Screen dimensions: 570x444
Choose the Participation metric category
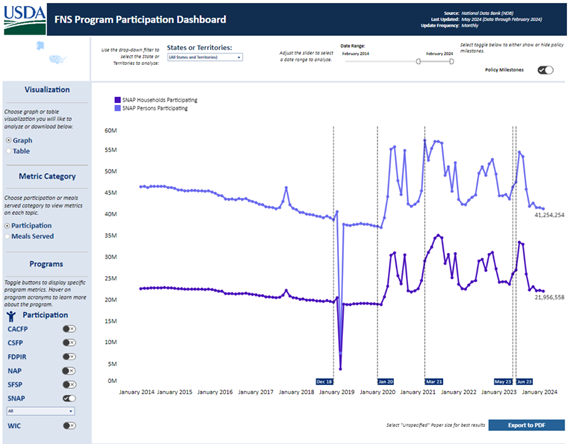(7, 226)
